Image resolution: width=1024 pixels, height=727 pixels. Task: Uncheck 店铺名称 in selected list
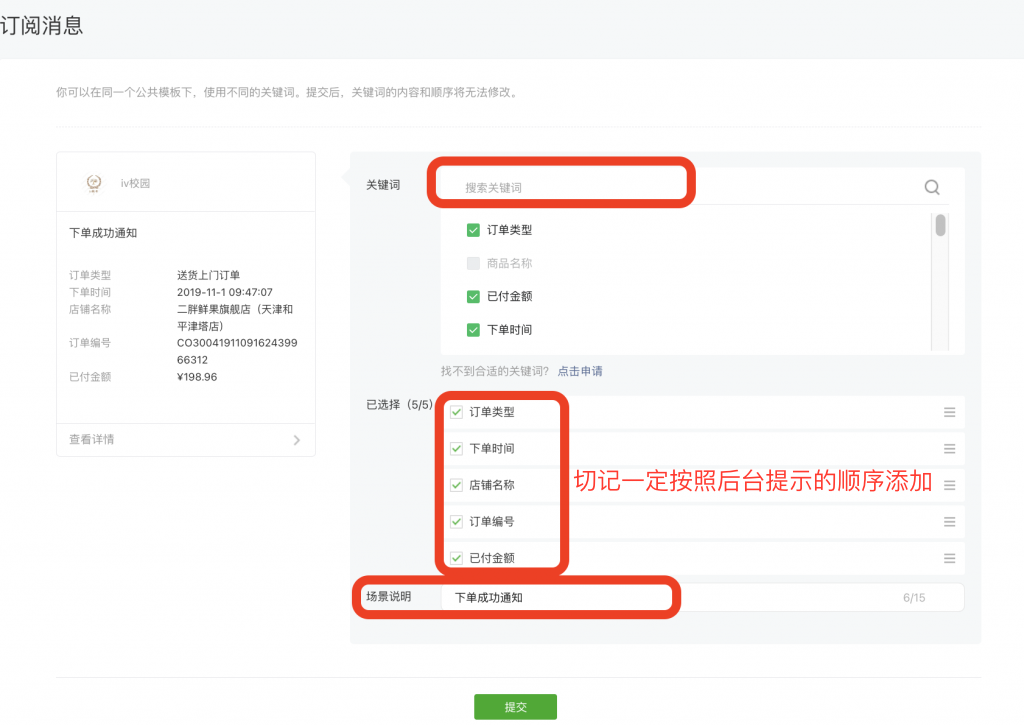(457, 485)
